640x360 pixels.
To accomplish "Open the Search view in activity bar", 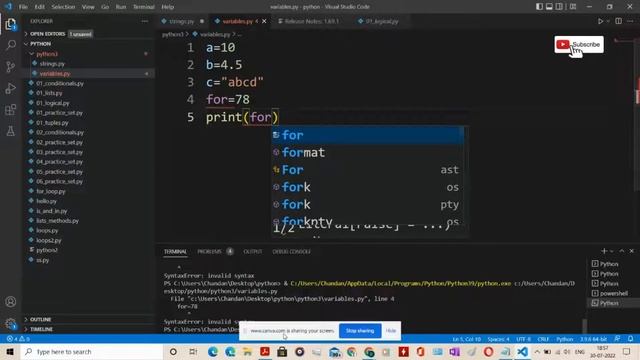I will [11, 44].
